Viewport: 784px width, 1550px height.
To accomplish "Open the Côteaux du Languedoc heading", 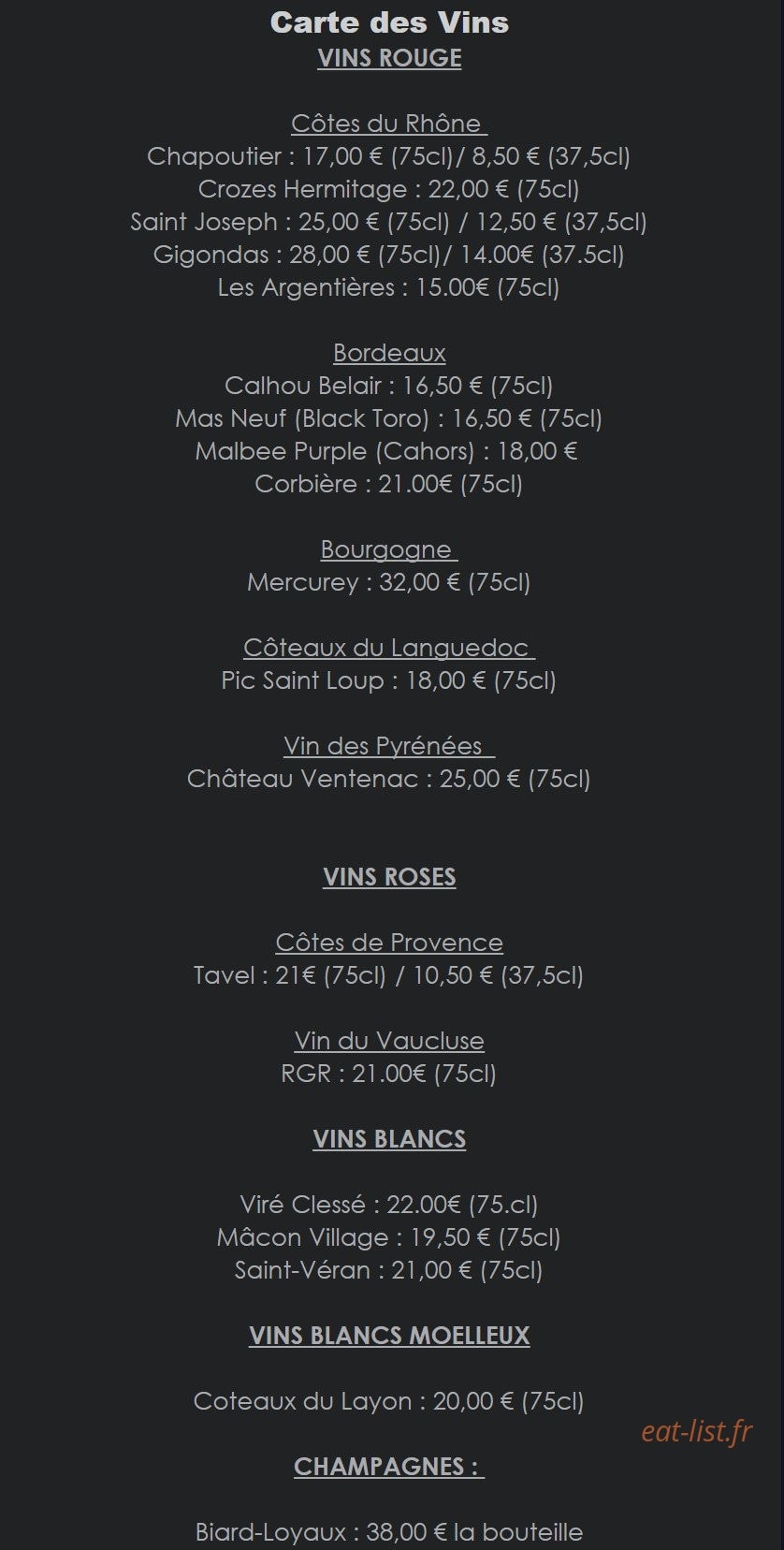I will point(389,648).
